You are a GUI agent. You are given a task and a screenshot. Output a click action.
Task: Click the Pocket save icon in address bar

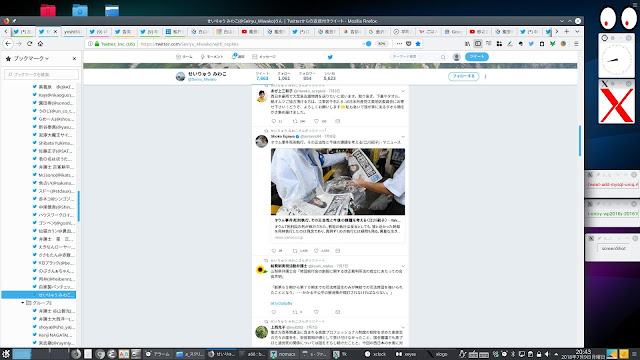click(409, 44)
